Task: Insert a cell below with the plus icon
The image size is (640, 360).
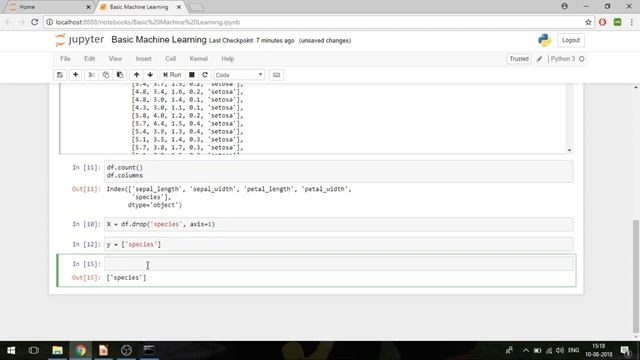Action: (x=75, y=75)
